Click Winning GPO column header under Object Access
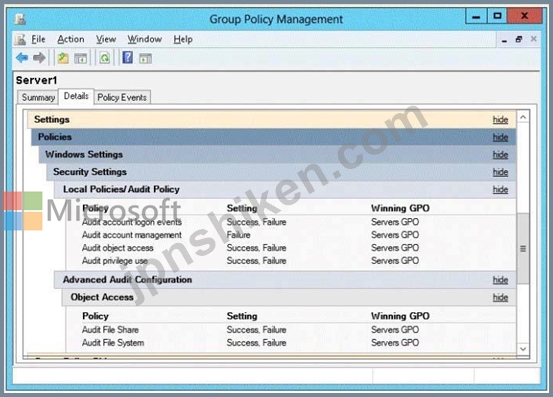 pyautogui.click(x=400, y=316)
